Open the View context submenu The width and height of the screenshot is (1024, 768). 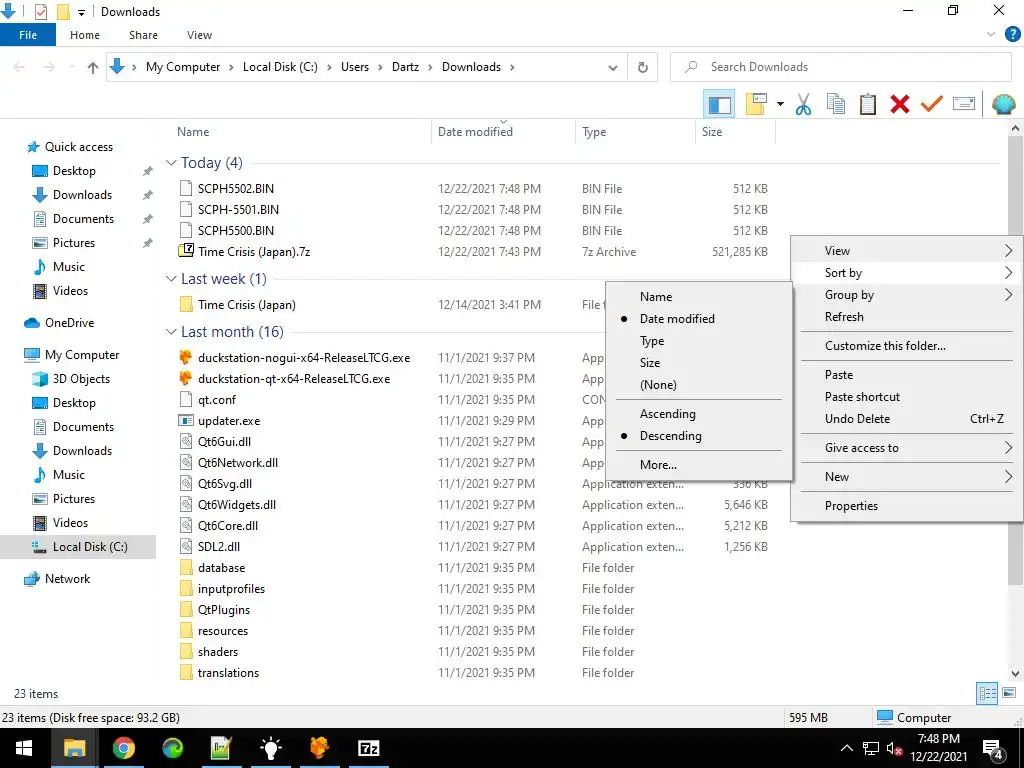[x=906, y=251]
